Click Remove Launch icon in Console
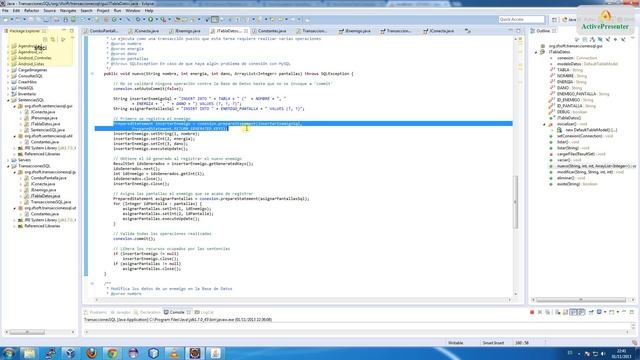This screenshot has width=640, height=360. pos(540,312)
